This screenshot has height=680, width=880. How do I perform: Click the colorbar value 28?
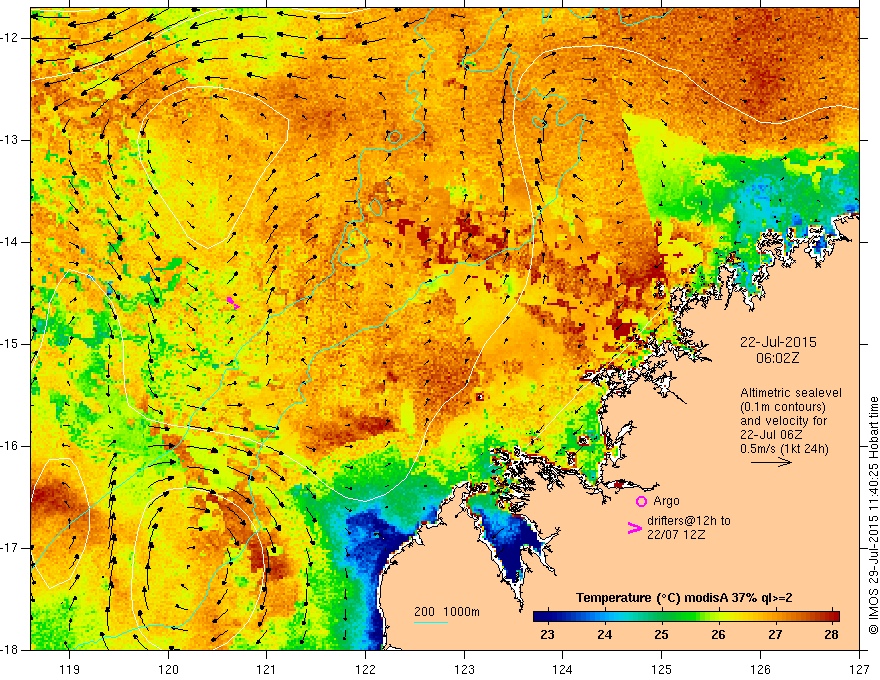click(x=832, y=635)
